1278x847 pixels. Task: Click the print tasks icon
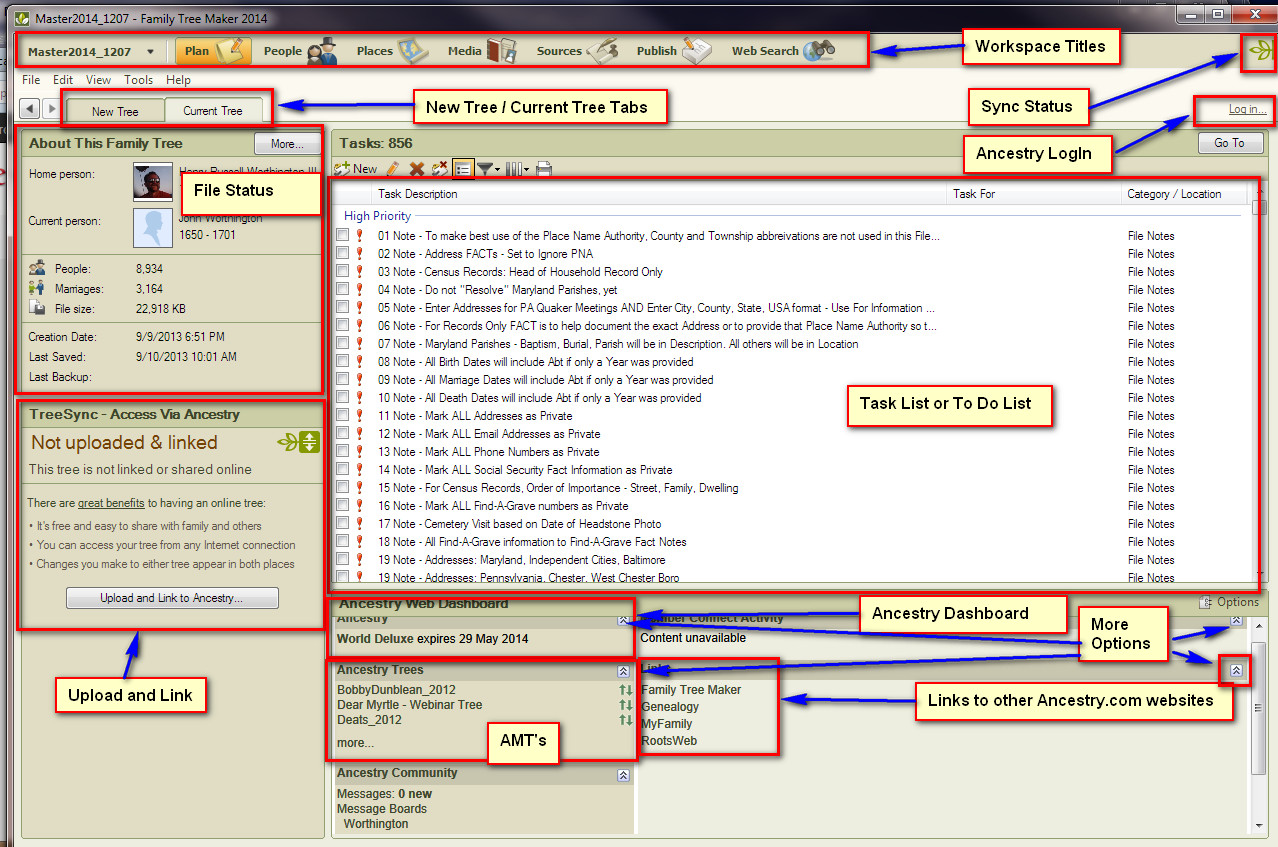[543, 169]
